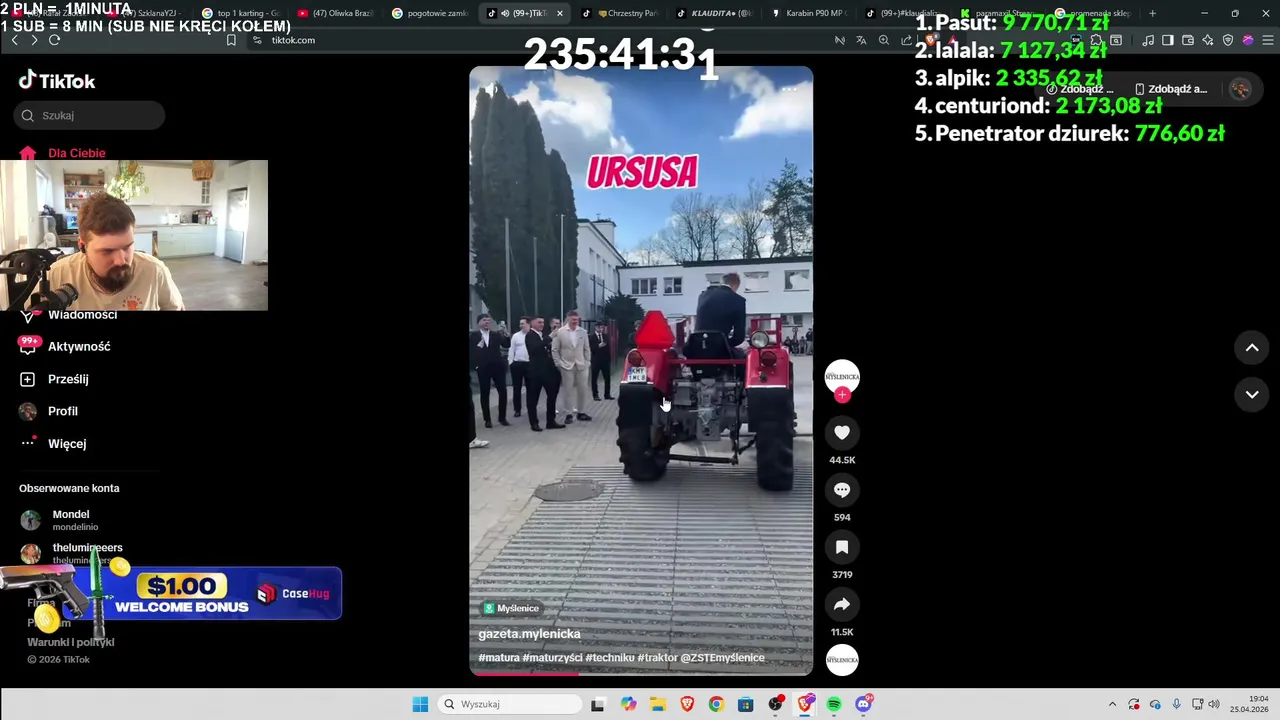
Task: Click the Wyszukaj taskbar search box
Action: (x=510, y=704)
